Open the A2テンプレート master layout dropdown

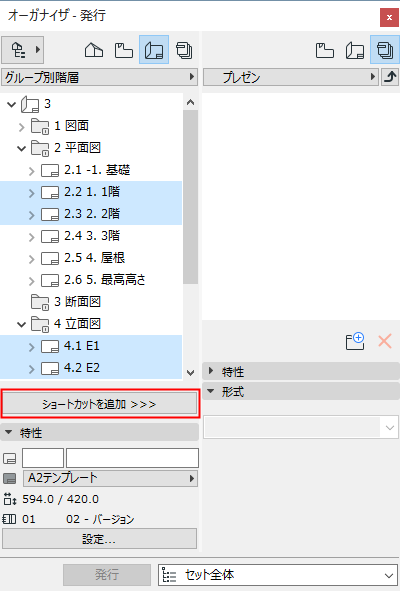click(x=110, y=478)
